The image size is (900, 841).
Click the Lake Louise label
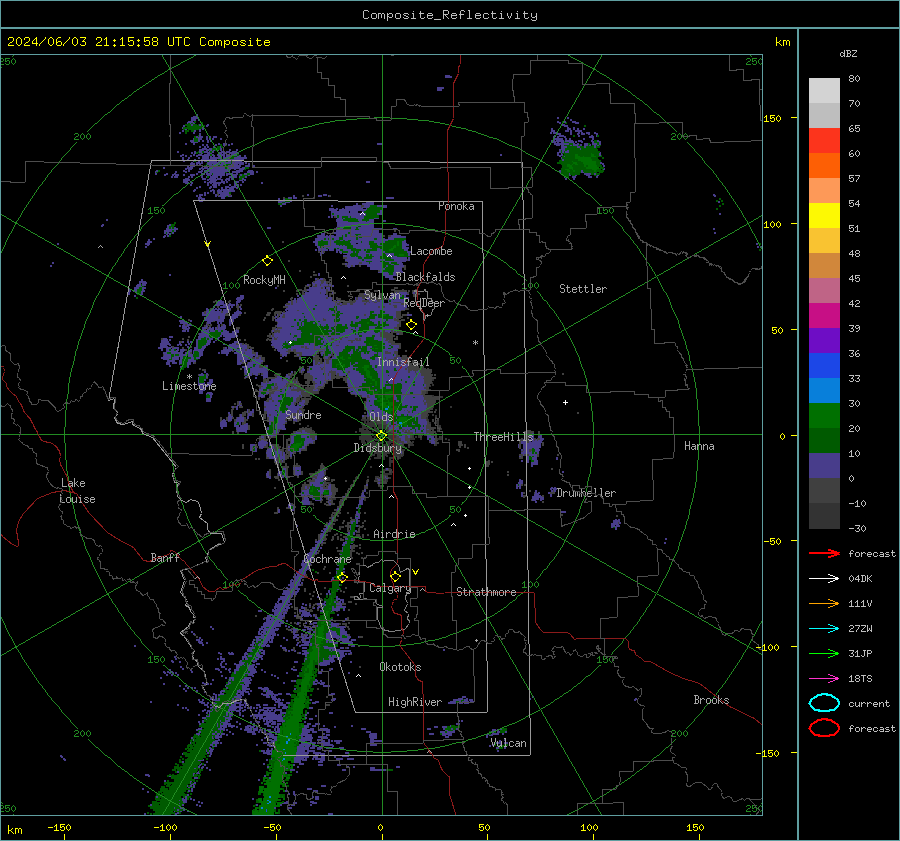point(77,491)
